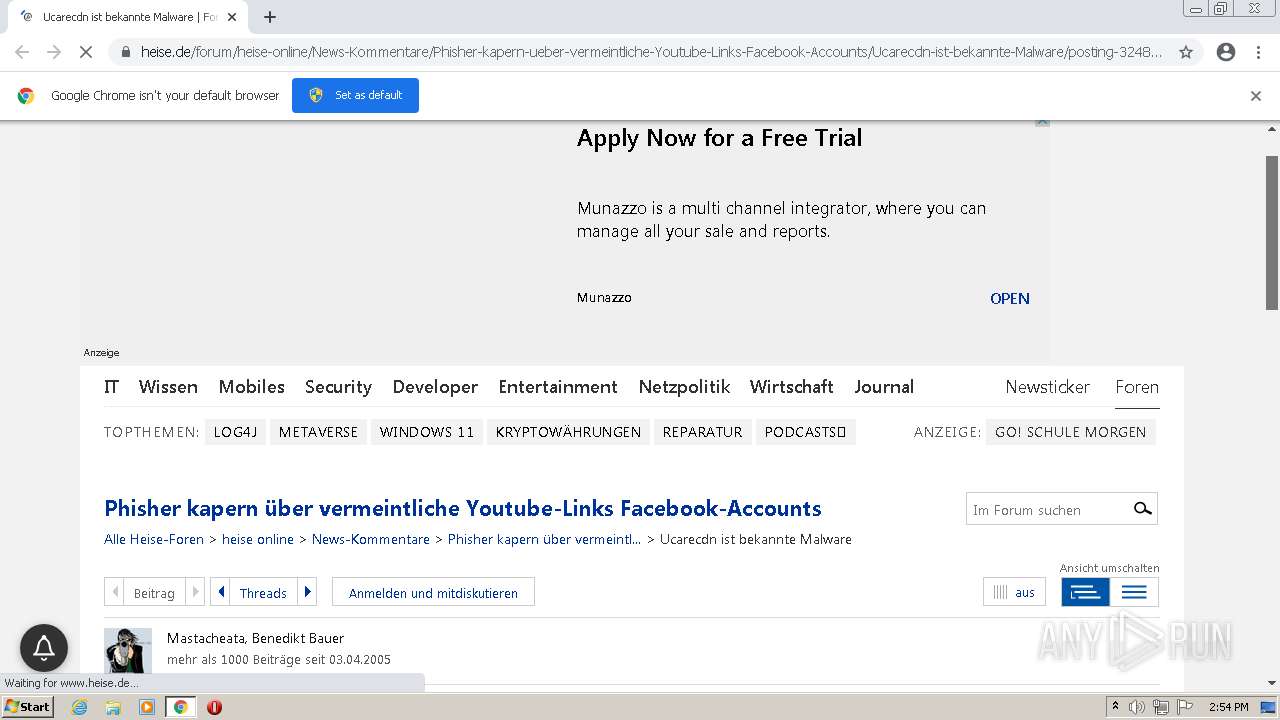Open the IT navigation section
Screen dimensions: 1280x720
(x=111, y=387)
